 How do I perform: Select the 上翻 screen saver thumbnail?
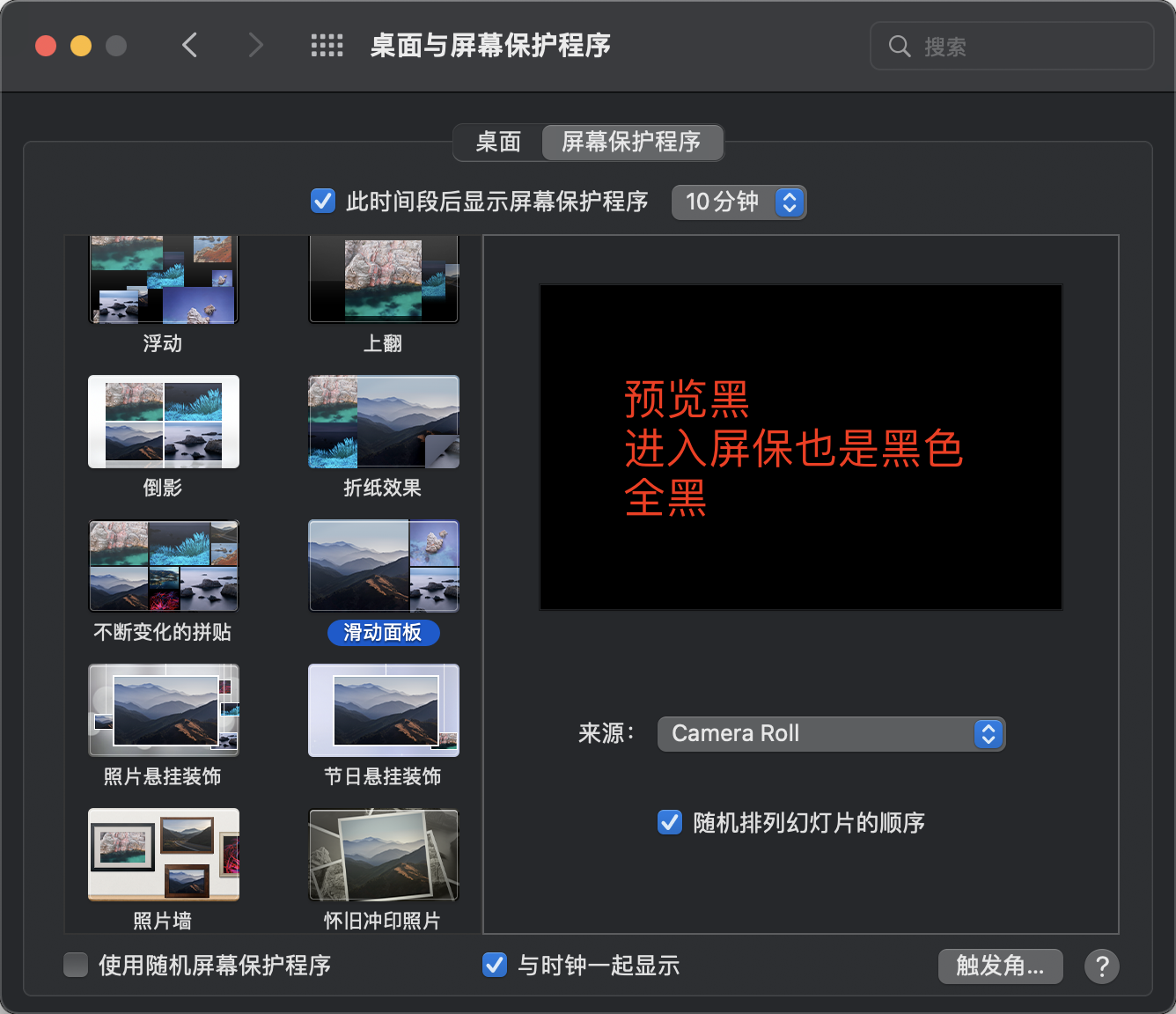pyautogui.click(x=384, y=280)
